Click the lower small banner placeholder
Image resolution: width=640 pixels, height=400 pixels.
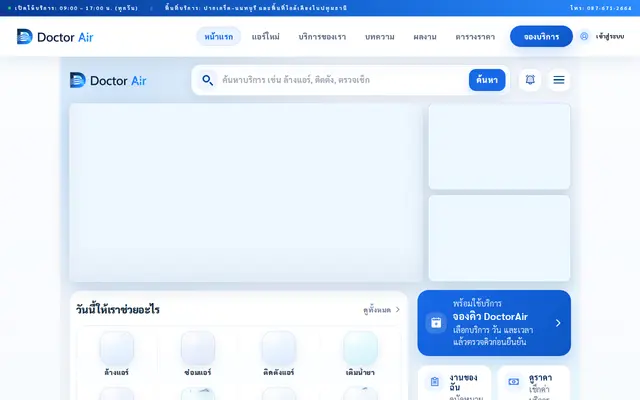click(x=499, y=238)
